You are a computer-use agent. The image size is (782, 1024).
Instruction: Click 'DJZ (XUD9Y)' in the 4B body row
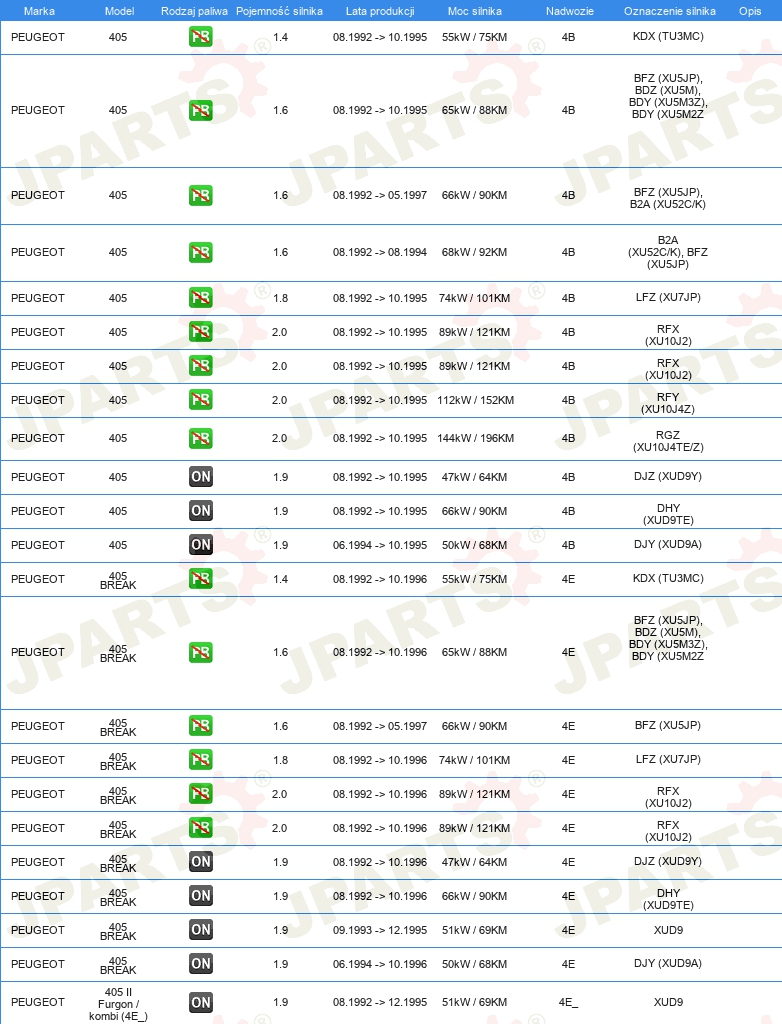pyautogui.click(x=668, y=476)
